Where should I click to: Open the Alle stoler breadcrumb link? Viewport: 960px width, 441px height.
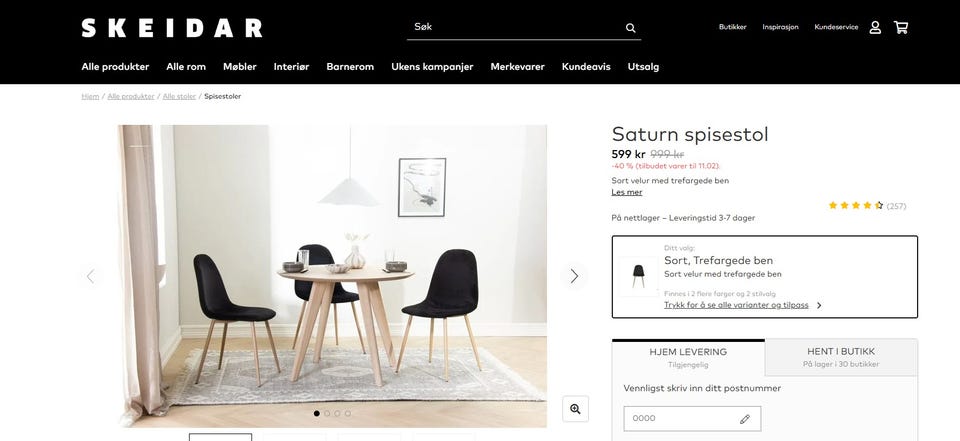click(179, 96)
